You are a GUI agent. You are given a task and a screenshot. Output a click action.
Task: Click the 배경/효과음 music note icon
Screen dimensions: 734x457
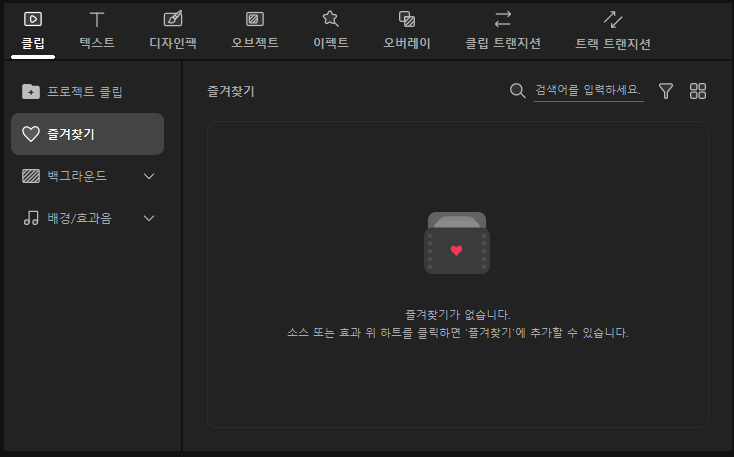(31, 218)
